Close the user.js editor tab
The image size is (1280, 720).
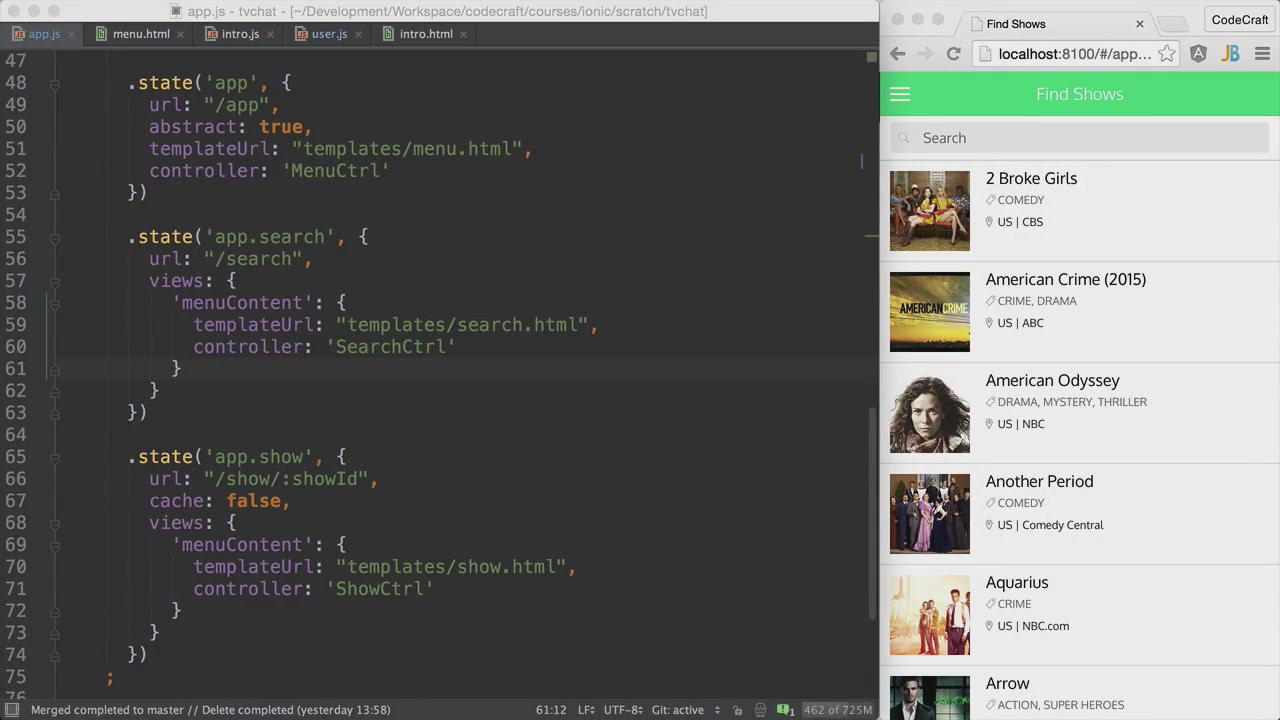[x=358, y=34]
